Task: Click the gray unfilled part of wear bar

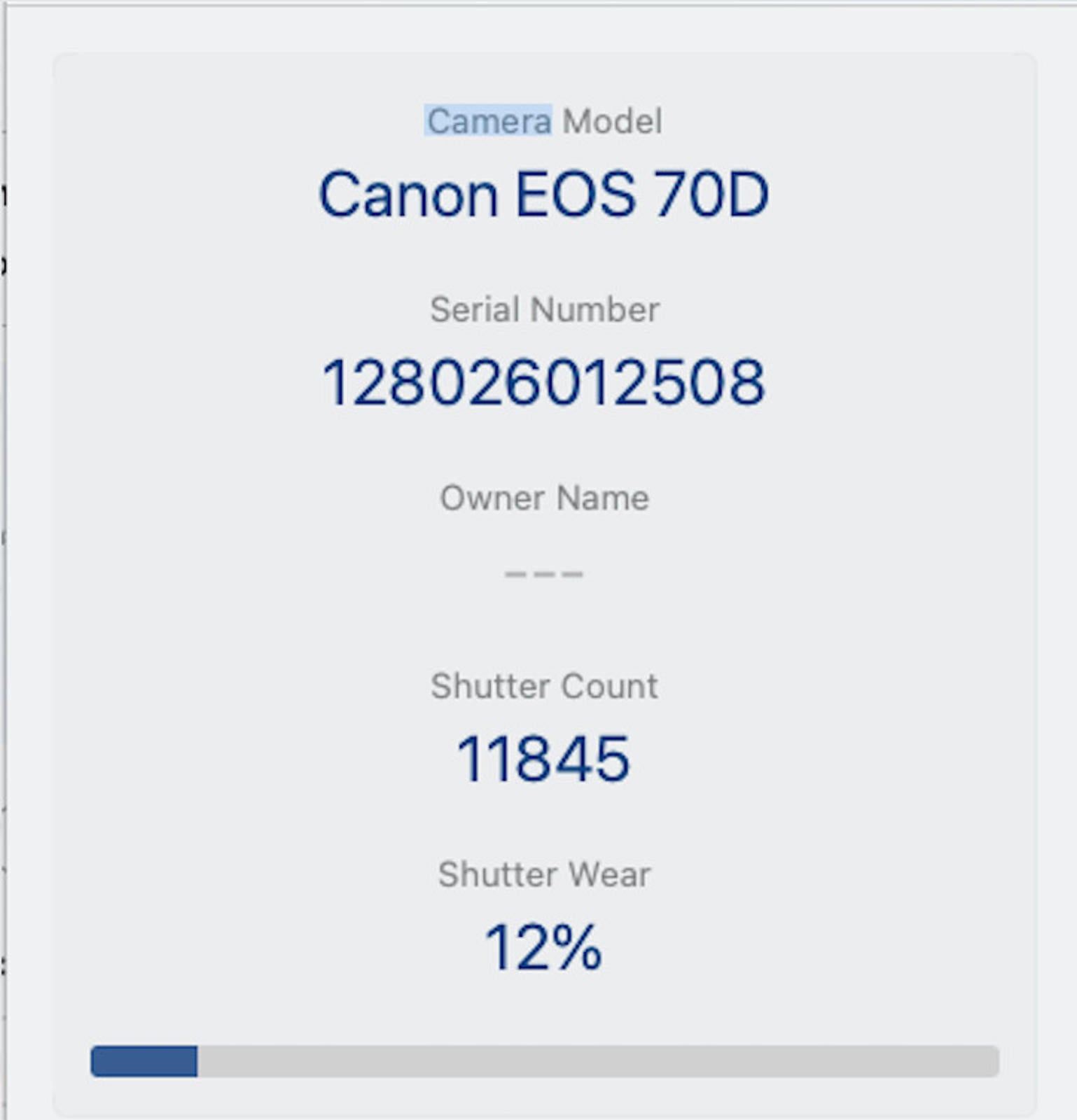Action: coord(597,1061)
